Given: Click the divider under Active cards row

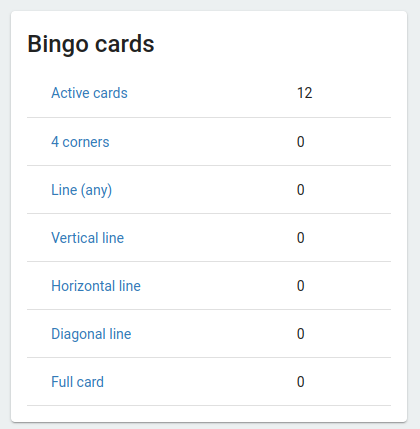Looking at the screenshot, I should pos(209,117).
